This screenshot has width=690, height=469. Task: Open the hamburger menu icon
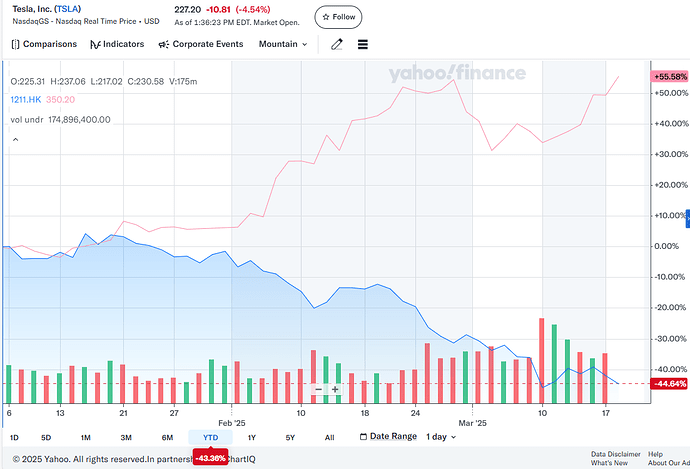click(x=363, y=44)
